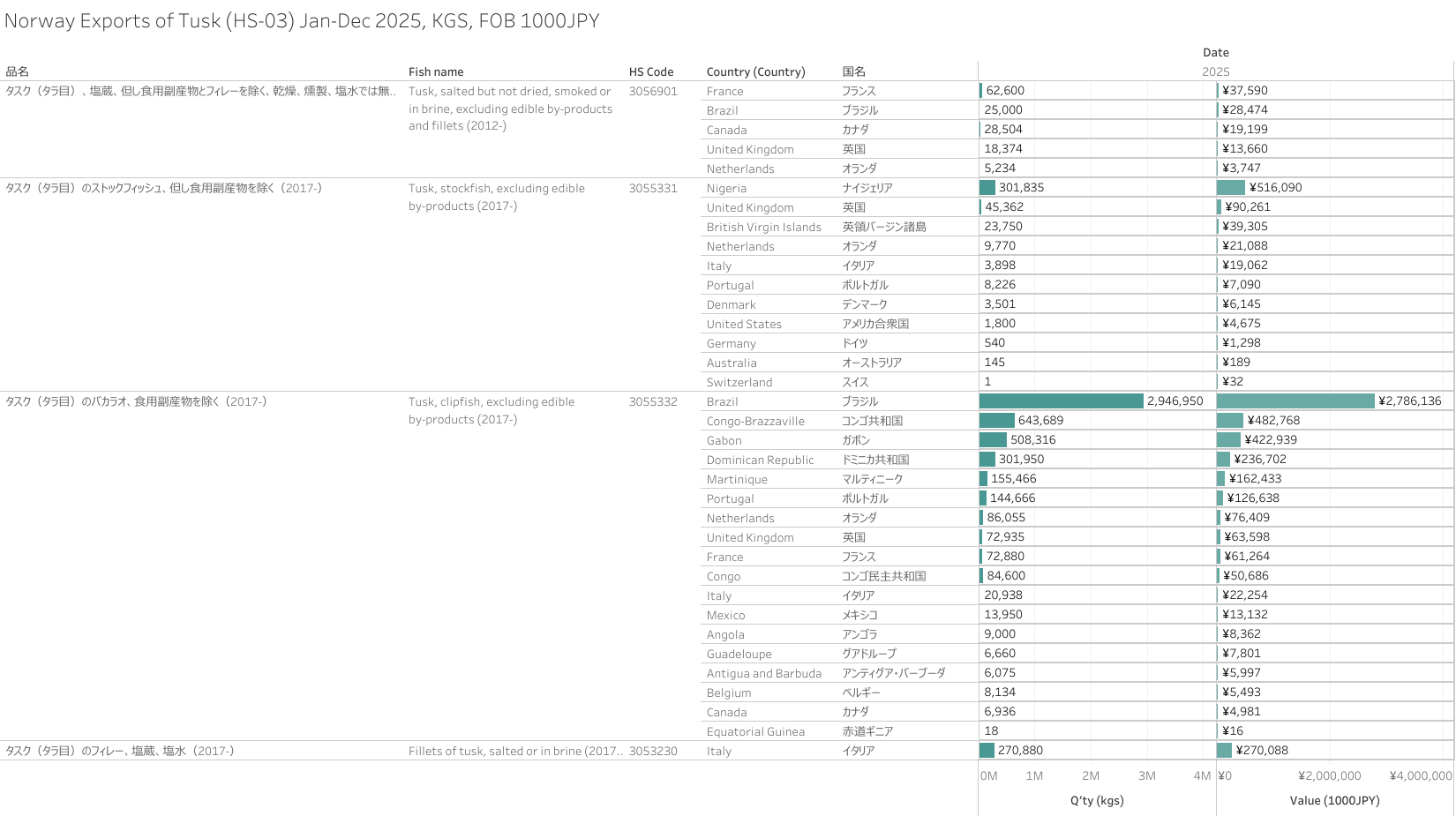Image resolution: width=1456 pixels, height=816 pixels.
Task: Click the Nigeria stockfish quantity bar
Action: click(x=987, y=188)
